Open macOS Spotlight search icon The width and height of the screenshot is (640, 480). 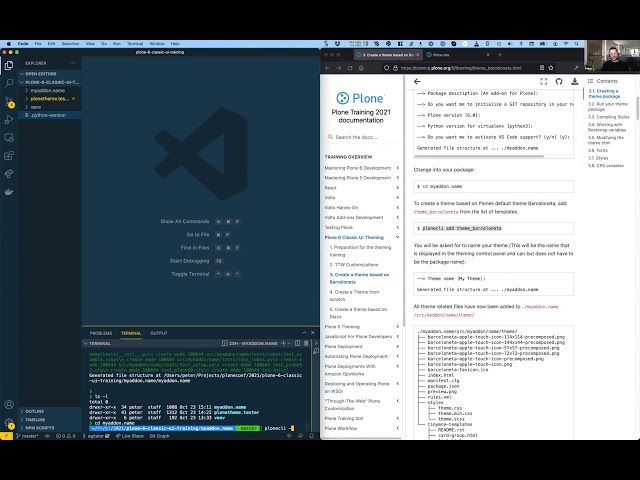pos(576,44)
